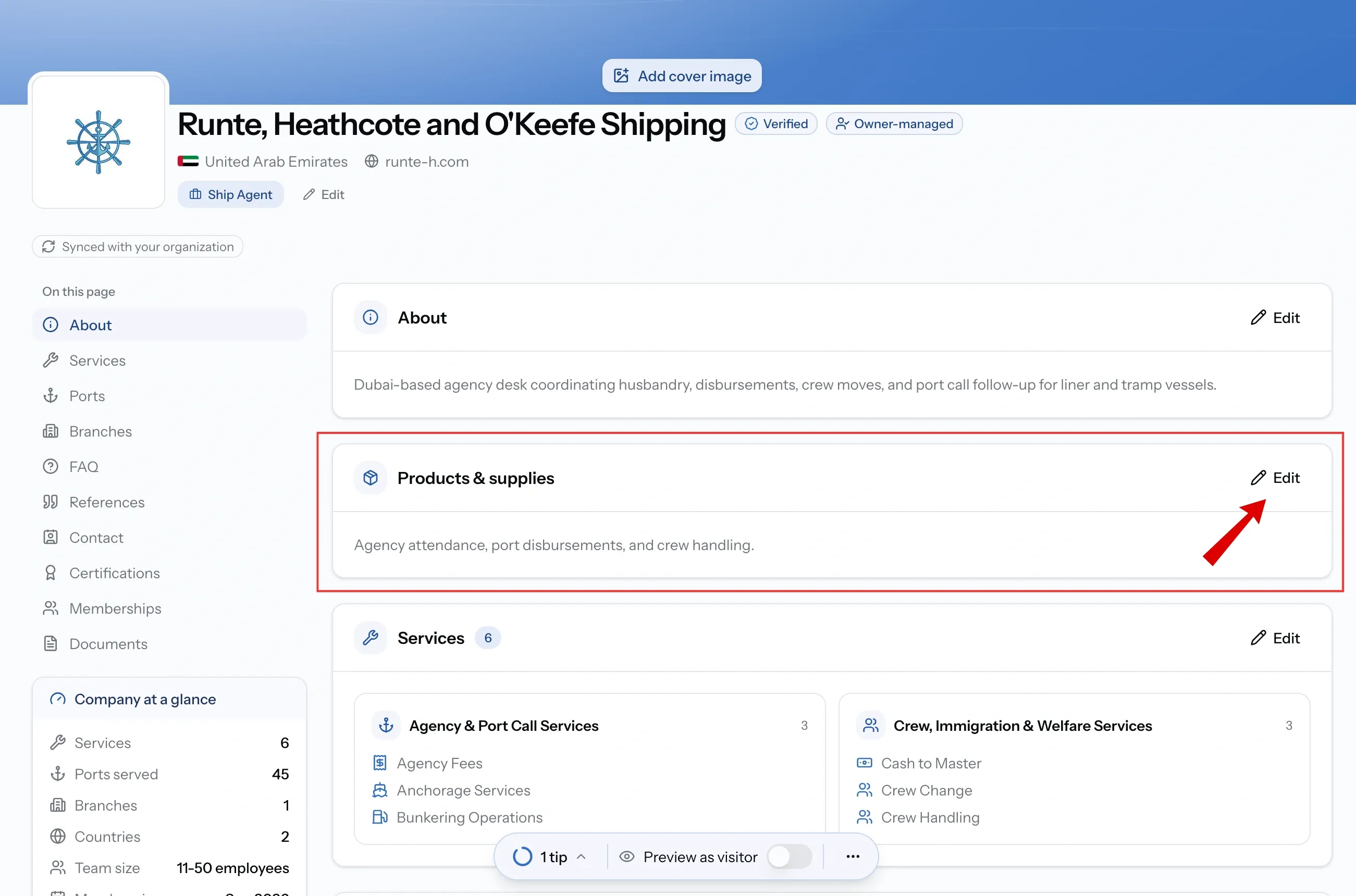The height and width of the screenshot is (896, 1356).
Task: Click the Services count badge 6
Action: (488, 638)
